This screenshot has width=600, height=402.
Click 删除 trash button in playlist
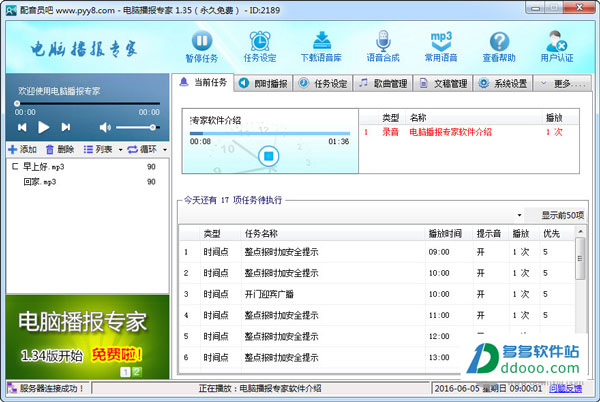[x=60, y=149]
